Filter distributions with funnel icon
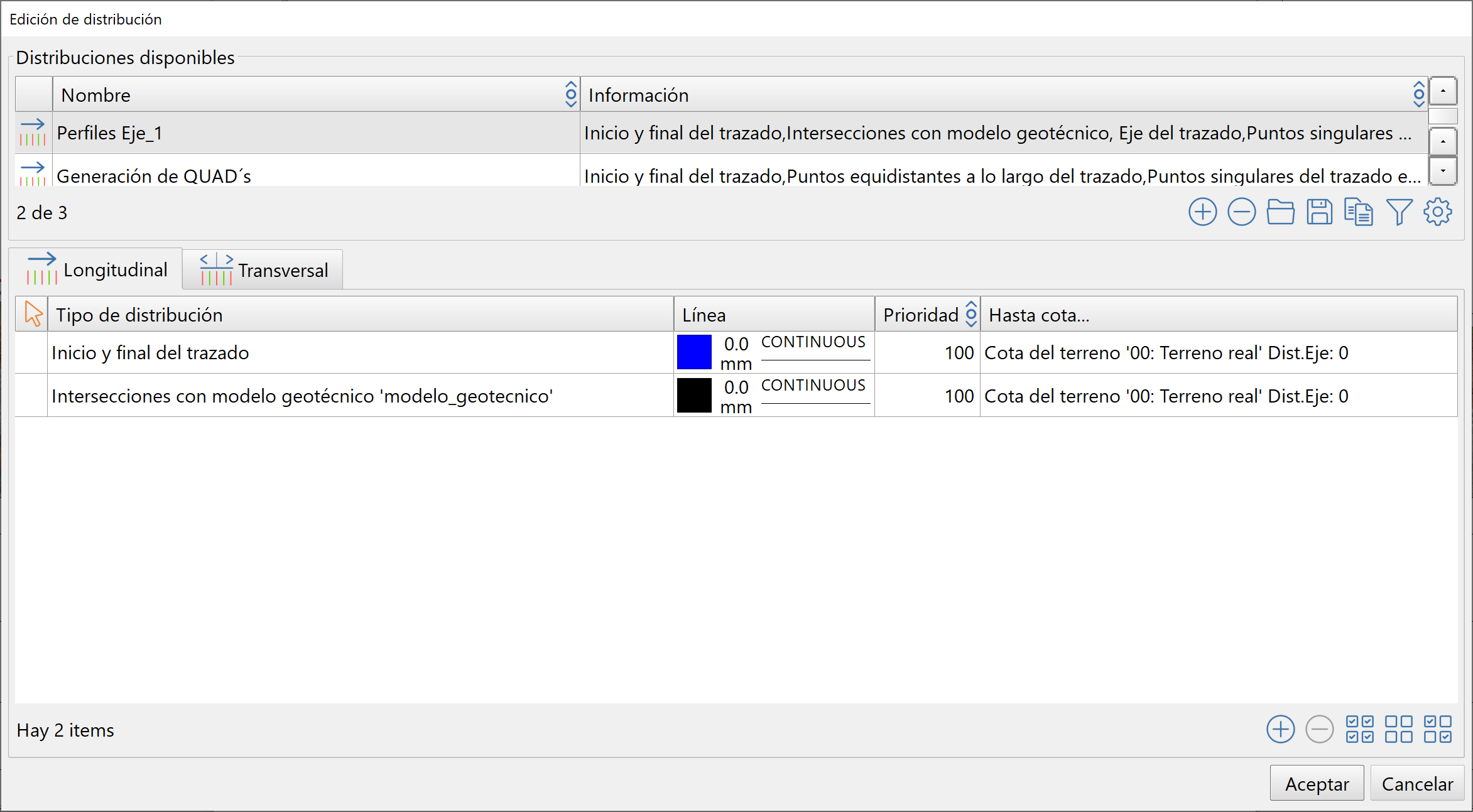Viewport: 1473px width, 812px height. pos(1399,212)
